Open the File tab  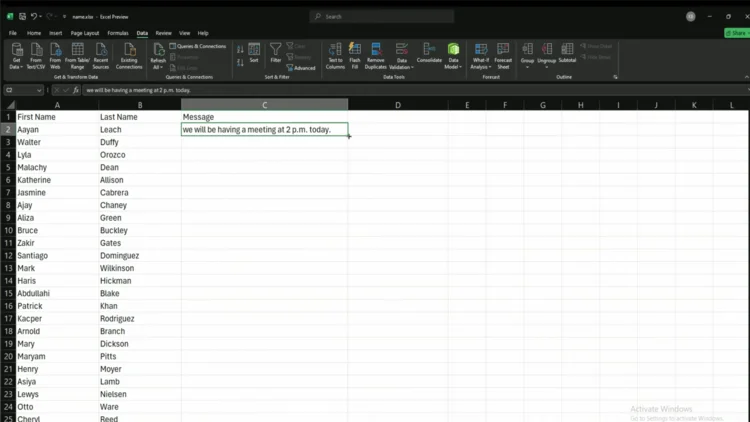coord(13,33)
